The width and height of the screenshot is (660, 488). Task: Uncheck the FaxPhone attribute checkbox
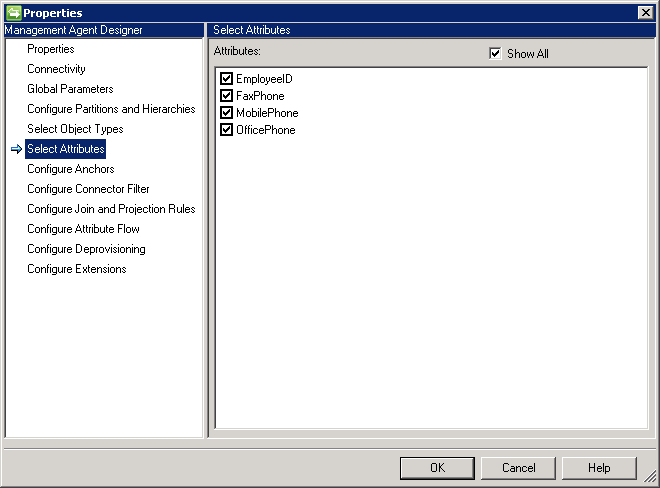226,96
